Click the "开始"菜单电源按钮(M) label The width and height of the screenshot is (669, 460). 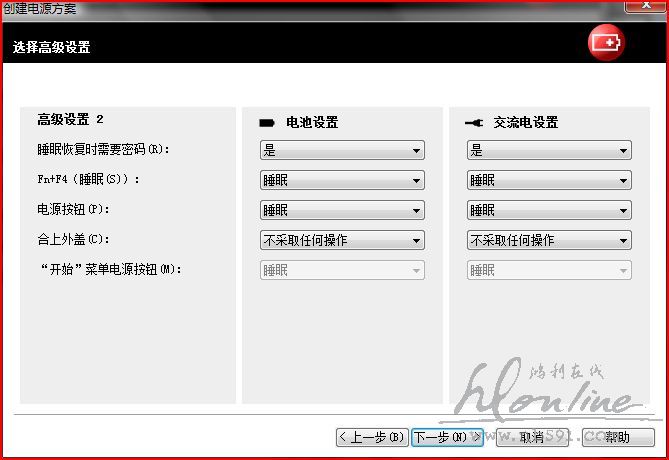tap(111, 269)
